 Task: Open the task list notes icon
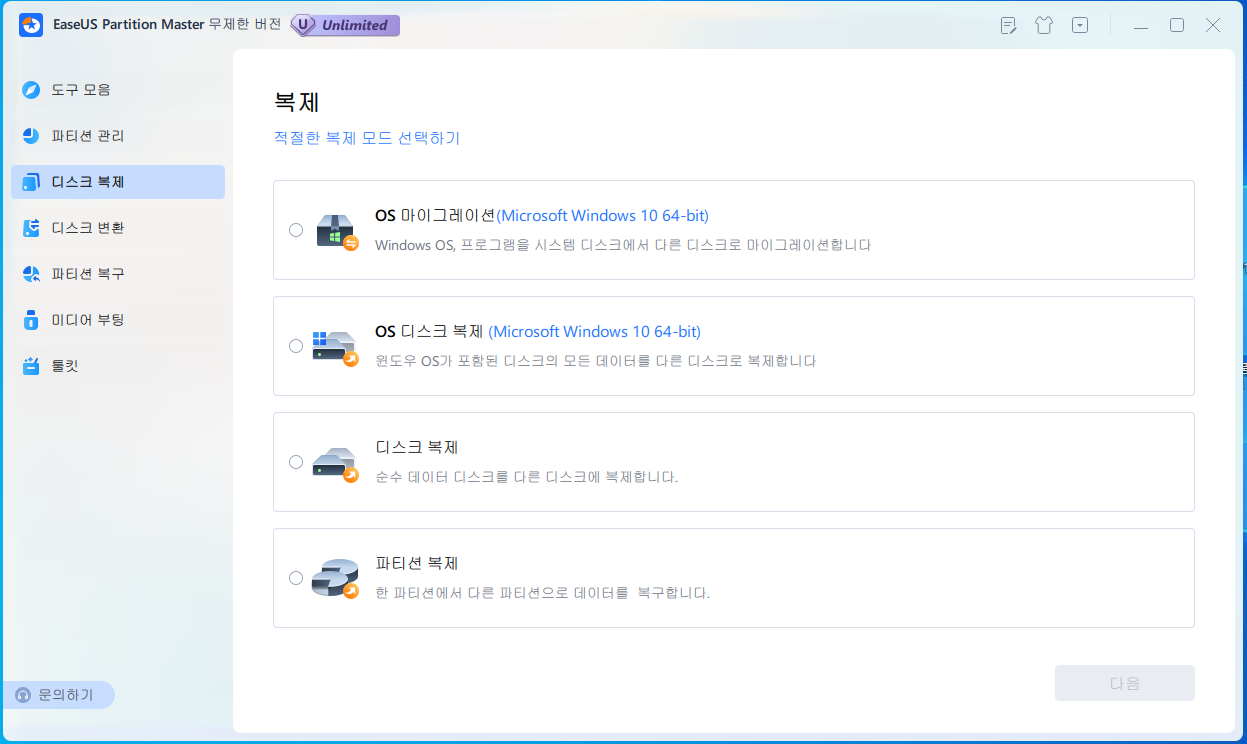pos(1009,26)
